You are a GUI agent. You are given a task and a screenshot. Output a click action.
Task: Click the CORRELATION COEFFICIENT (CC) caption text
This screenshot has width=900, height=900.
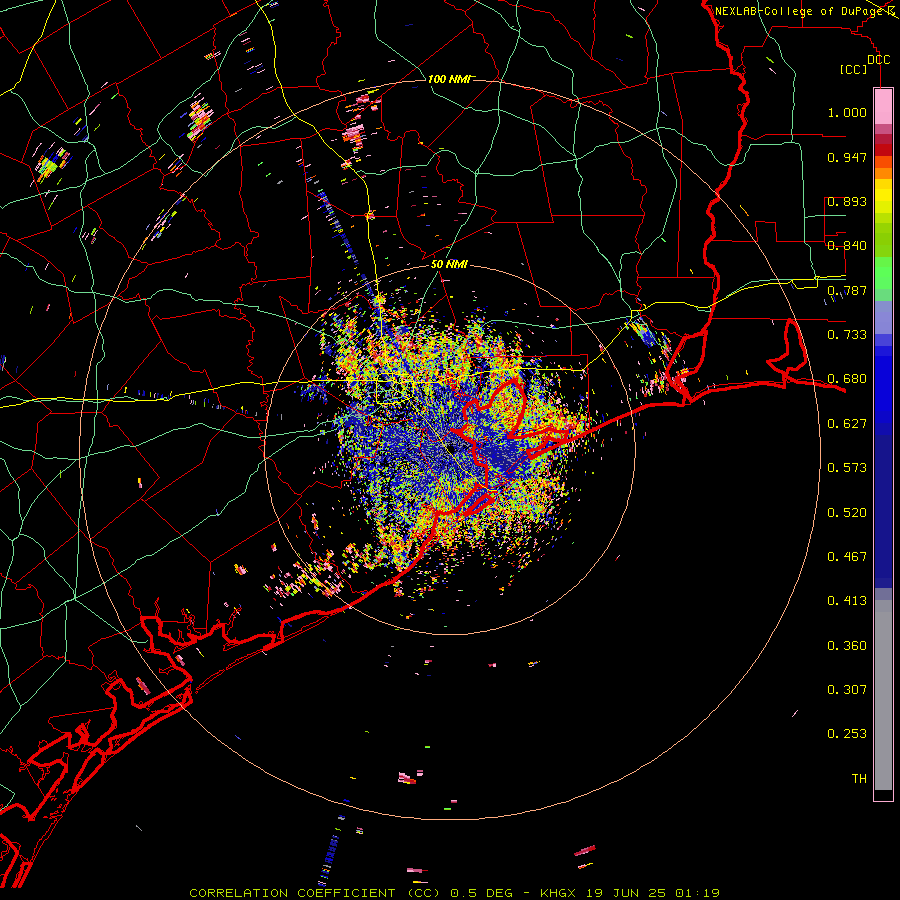[315, 893]
